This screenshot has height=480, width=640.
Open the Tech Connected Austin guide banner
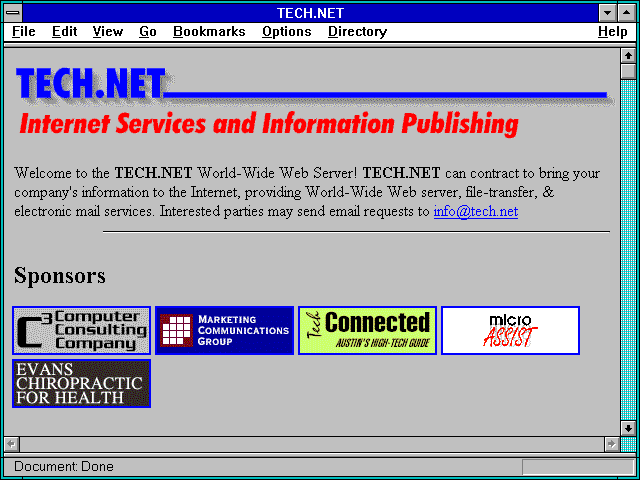click(367, 331)
